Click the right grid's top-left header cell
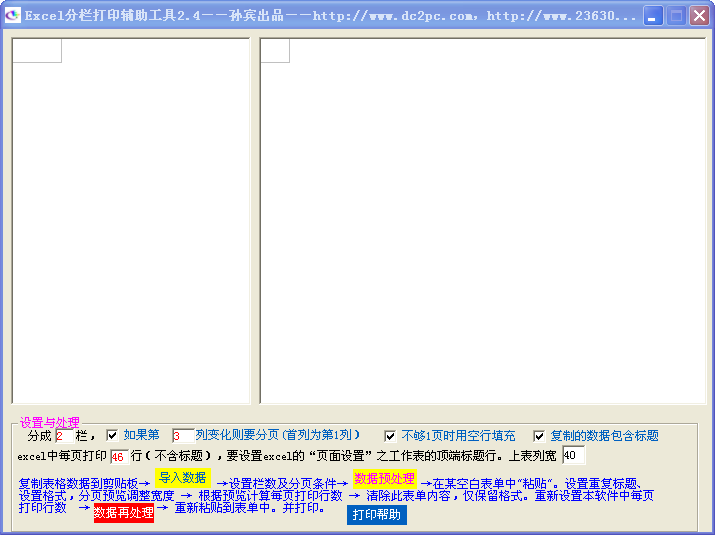Image resolution: width=715 pixels, height=535 pixels. click(275, 51)
